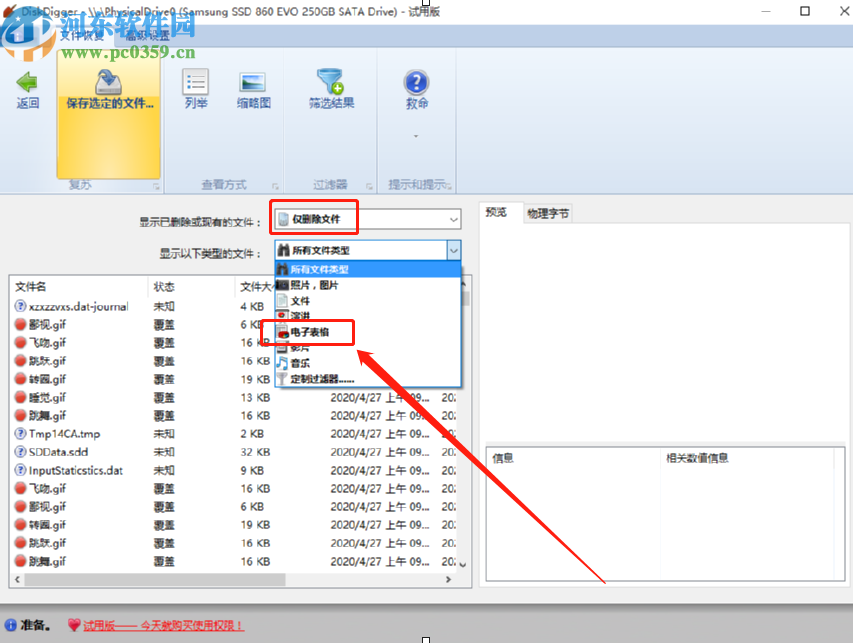Viewport: 853px width, 643px height.
Task: Open the blue question-mark Help button (救命)
Action: click(417, 90)
